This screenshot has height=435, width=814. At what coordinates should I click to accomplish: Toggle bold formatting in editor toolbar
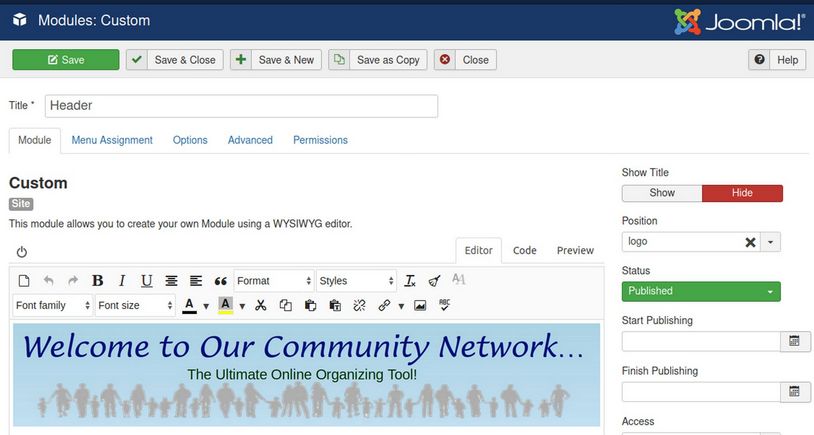[98, 281]
